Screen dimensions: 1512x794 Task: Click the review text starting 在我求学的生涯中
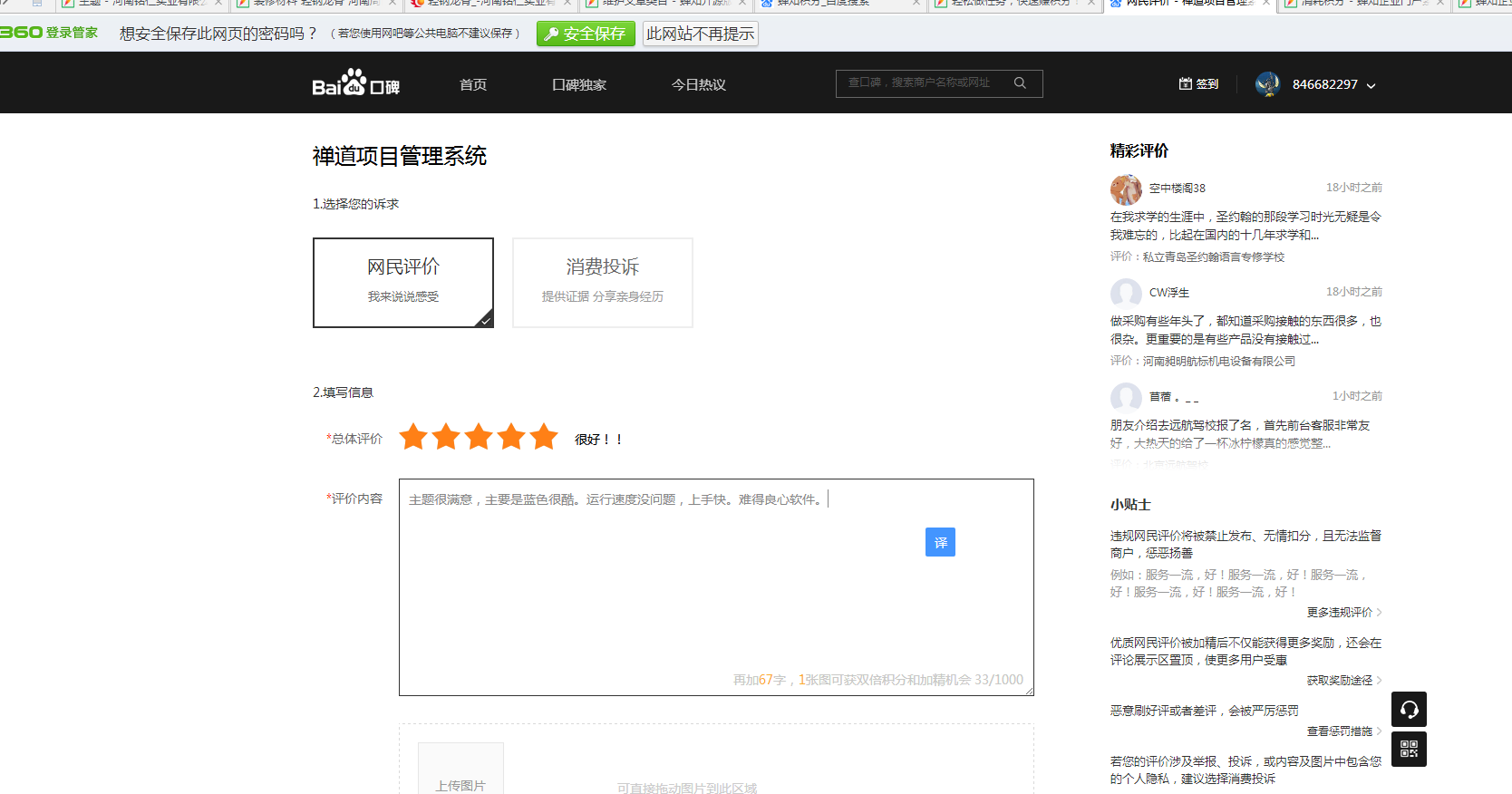pos(1245,226)
